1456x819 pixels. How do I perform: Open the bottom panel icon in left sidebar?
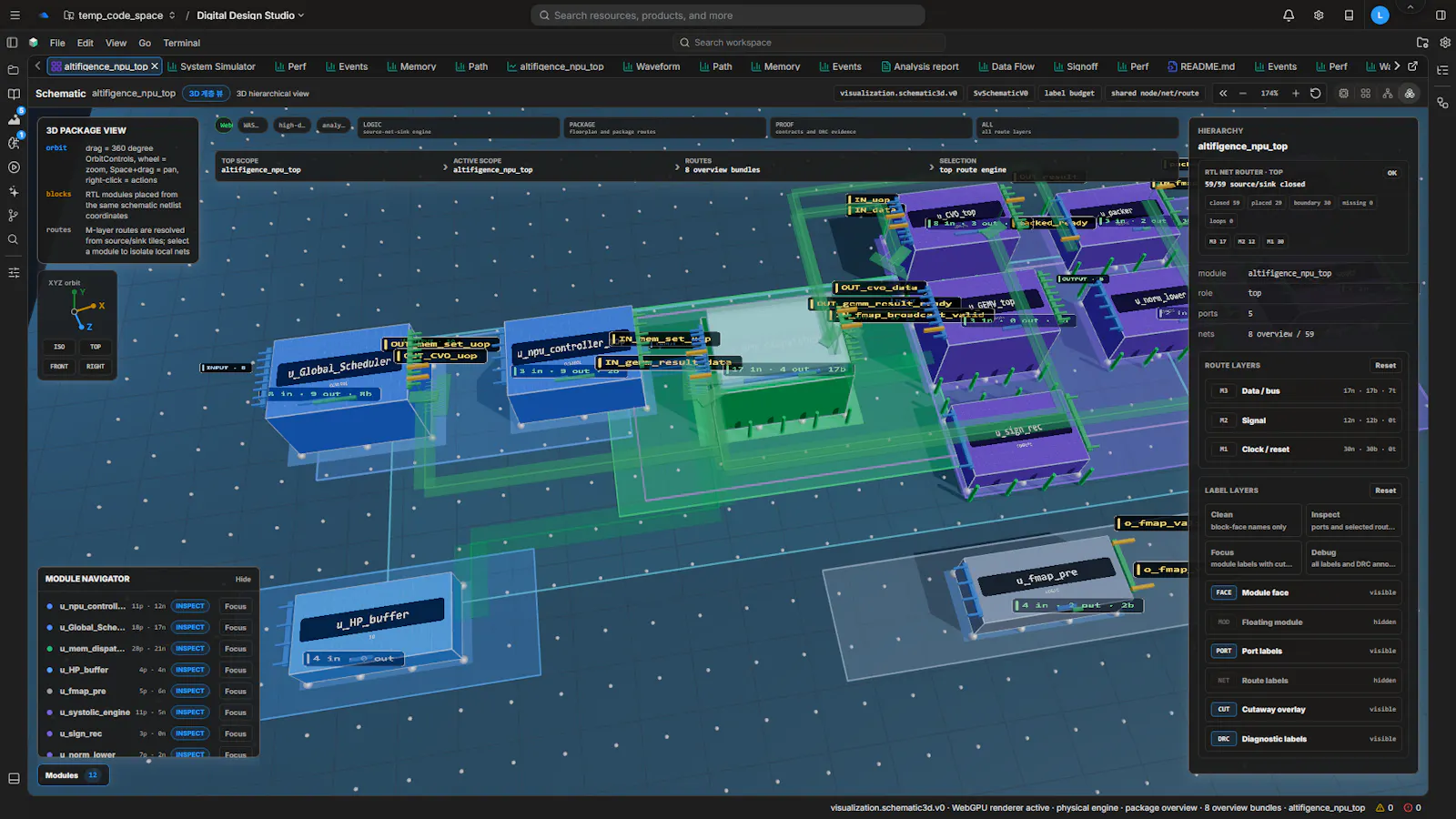click(x=14, y=779)
